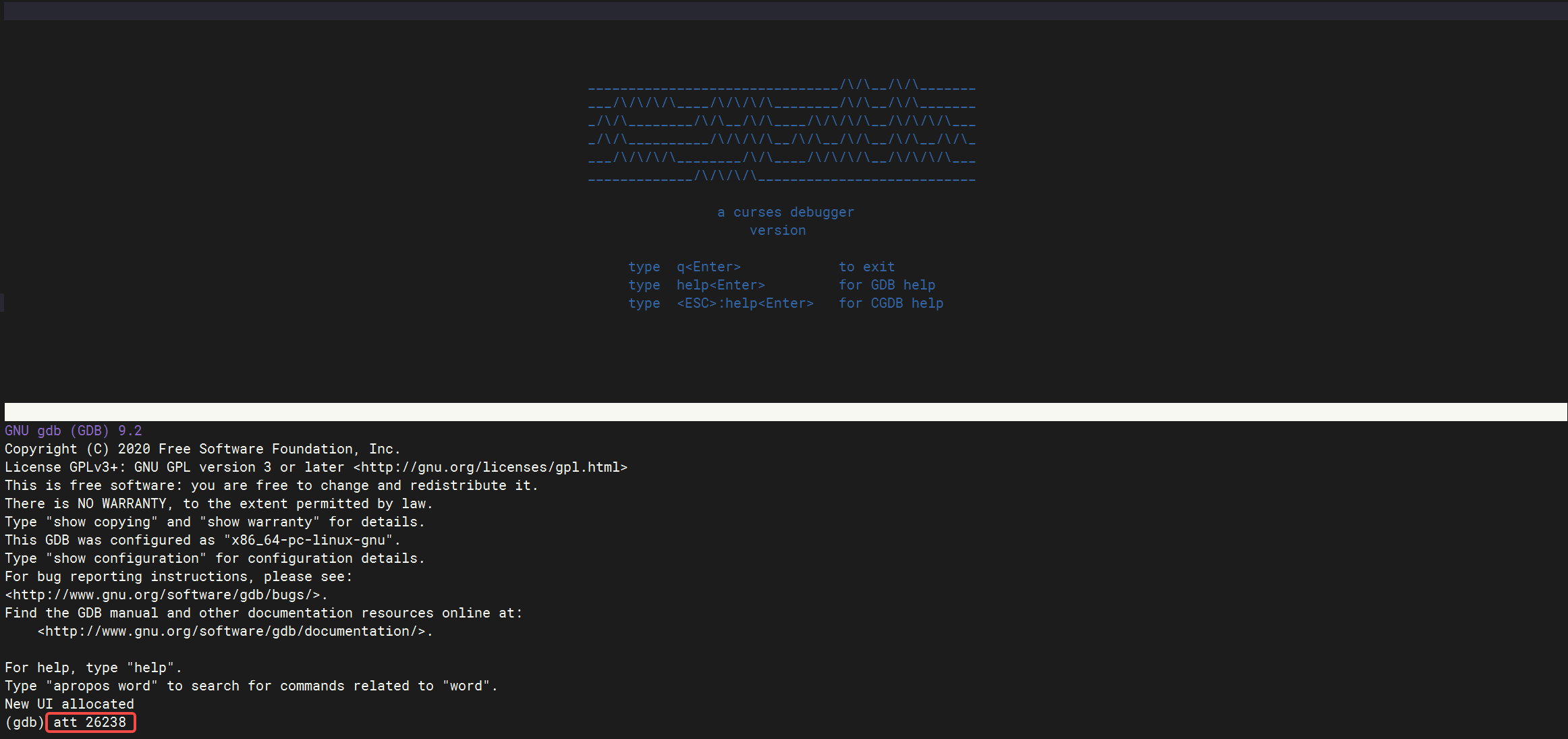Click the quoted "apropos word" text
This screenshot has height=739, width=1568.
click(101, 686)
